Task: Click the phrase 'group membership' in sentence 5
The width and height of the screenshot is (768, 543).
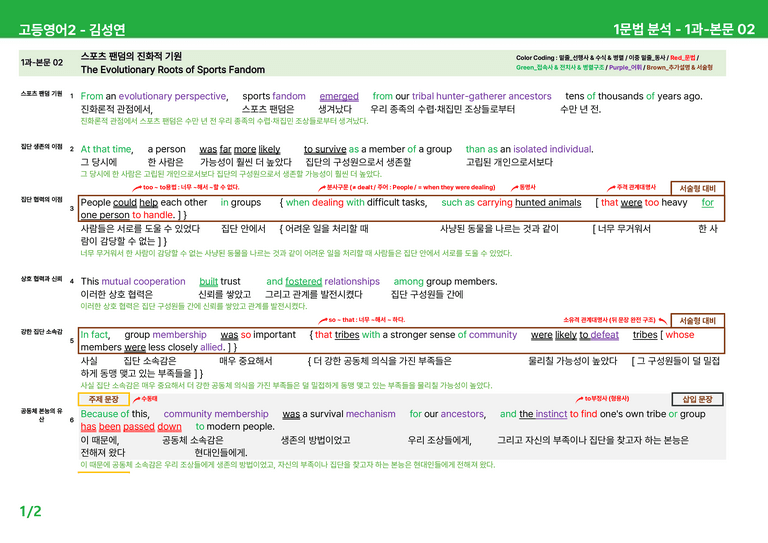Action: coord(165,335)
